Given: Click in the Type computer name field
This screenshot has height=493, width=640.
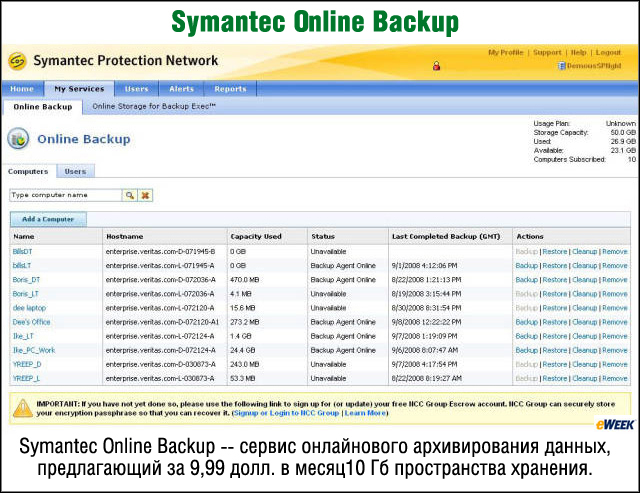Looking at the screenshot, I should click(65, 195).
